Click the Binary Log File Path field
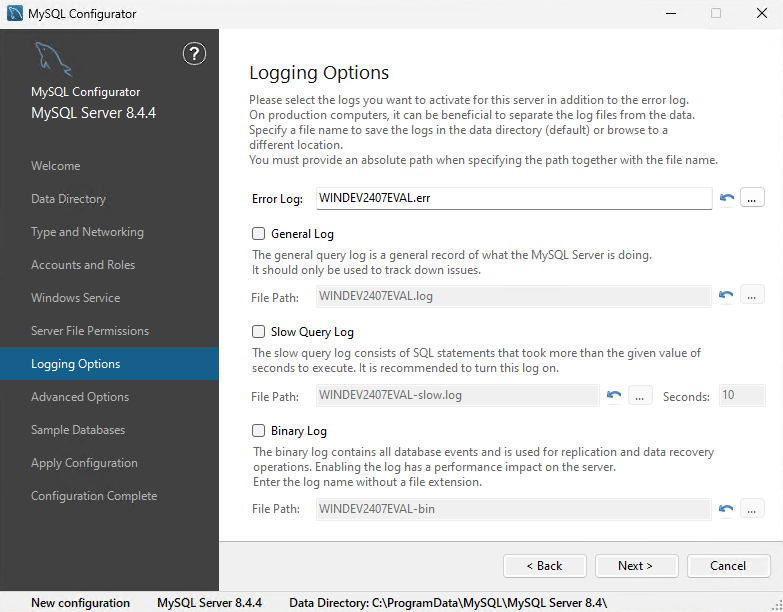This screenshot has width=783, height=612. pyautogui.click(x=514, y=509)
